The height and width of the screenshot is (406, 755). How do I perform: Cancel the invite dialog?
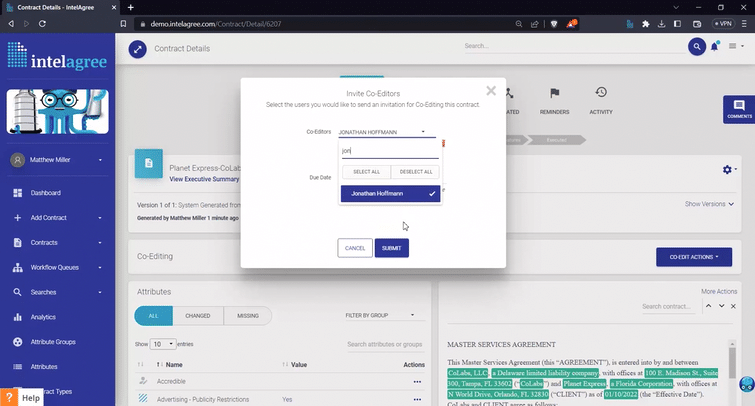click(355, 247)
